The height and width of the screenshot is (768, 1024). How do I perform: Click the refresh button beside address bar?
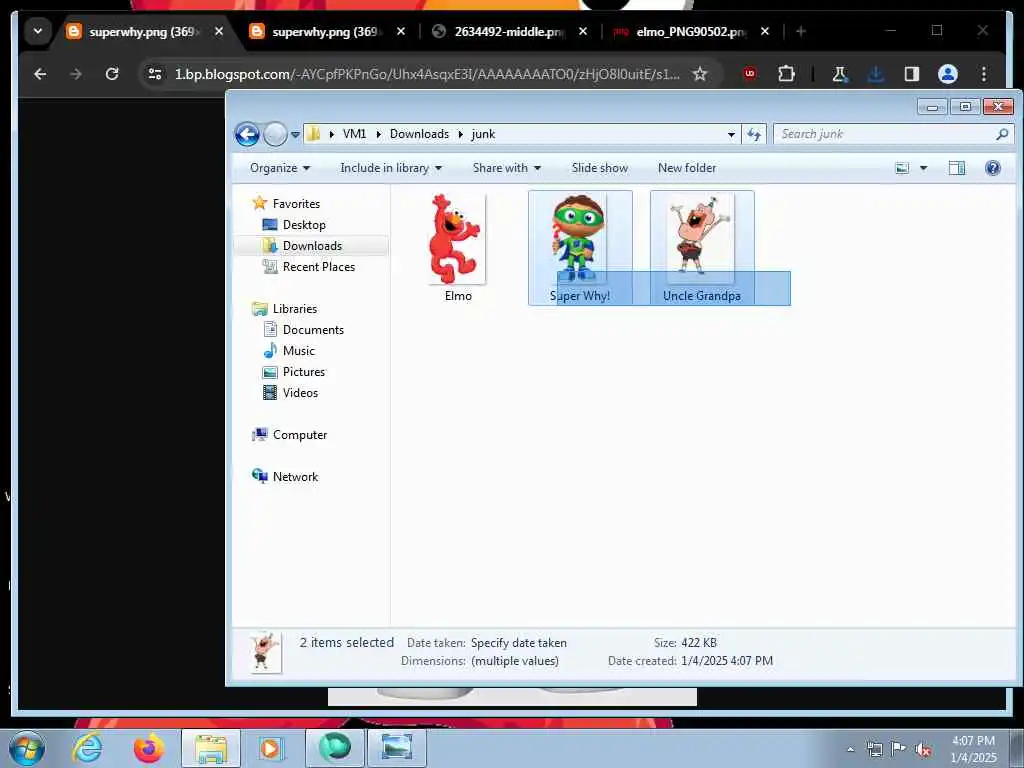pyautogui.click(x=754, y=134)
